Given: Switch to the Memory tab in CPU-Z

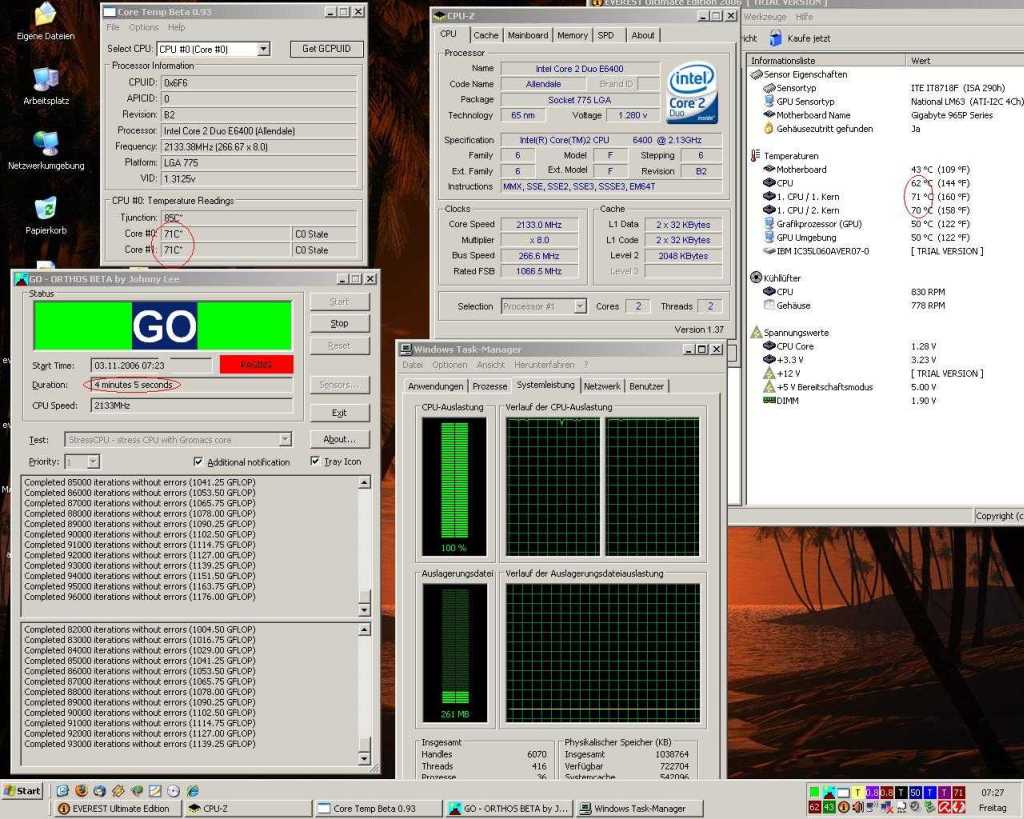Looking at the screenshot, I should 572,35.
